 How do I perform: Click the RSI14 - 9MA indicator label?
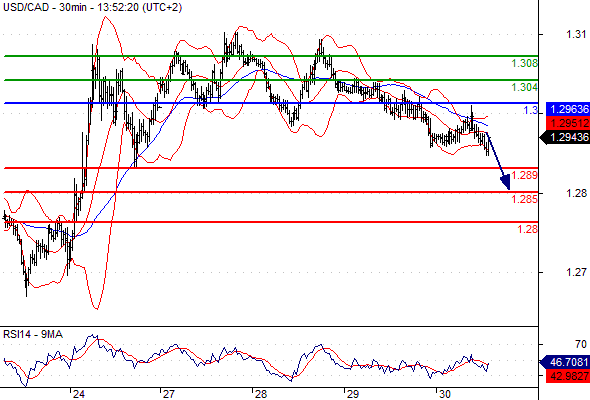coord(33,334)
